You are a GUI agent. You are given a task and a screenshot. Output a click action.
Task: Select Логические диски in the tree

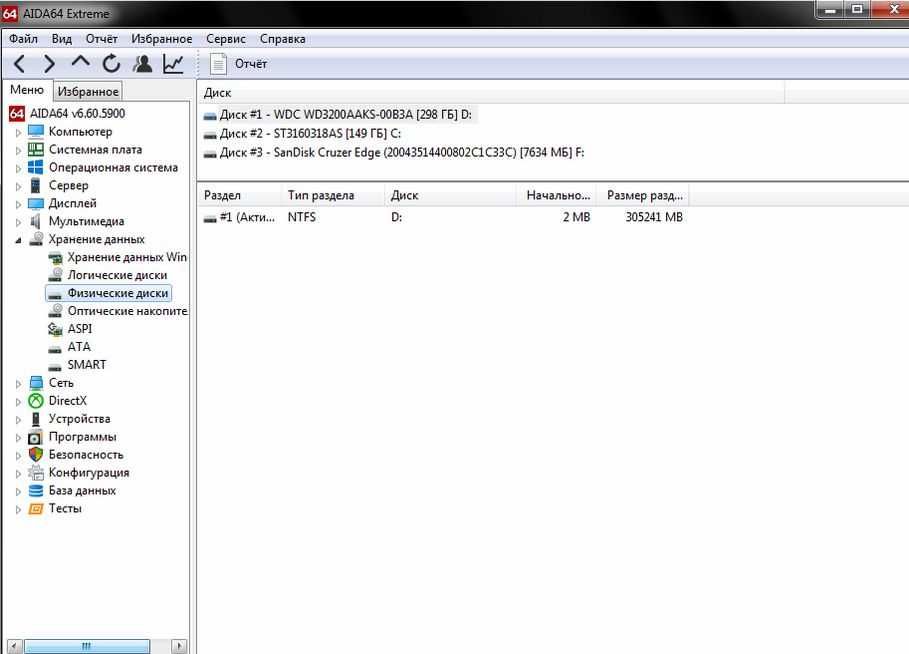point(117,275)
